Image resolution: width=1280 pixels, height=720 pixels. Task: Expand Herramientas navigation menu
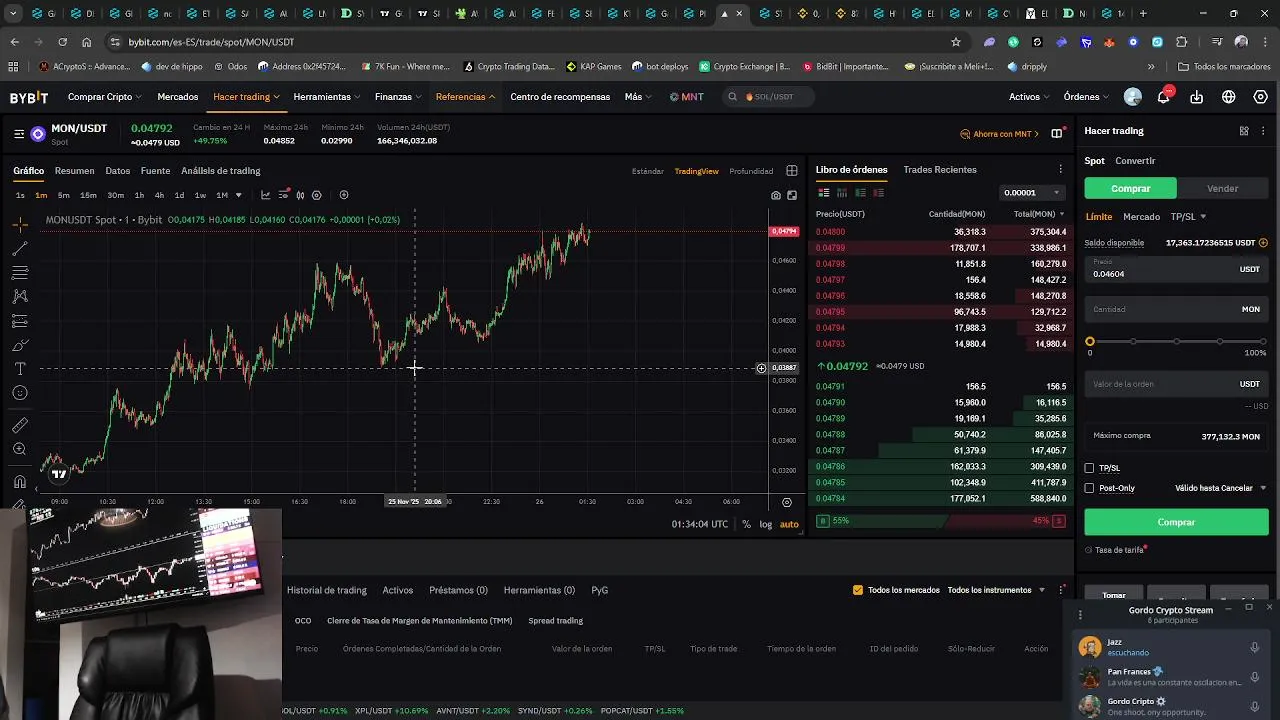coord(327,97)
